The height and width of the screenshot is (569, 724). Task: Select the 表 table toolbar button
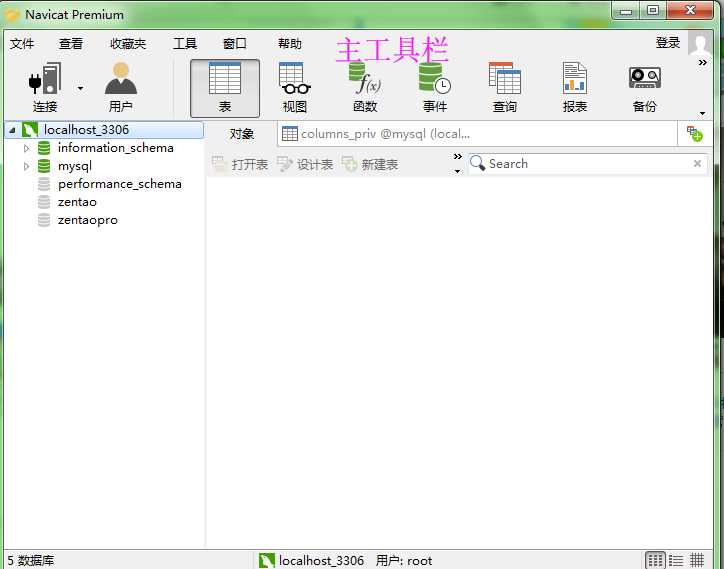point(225,88)
